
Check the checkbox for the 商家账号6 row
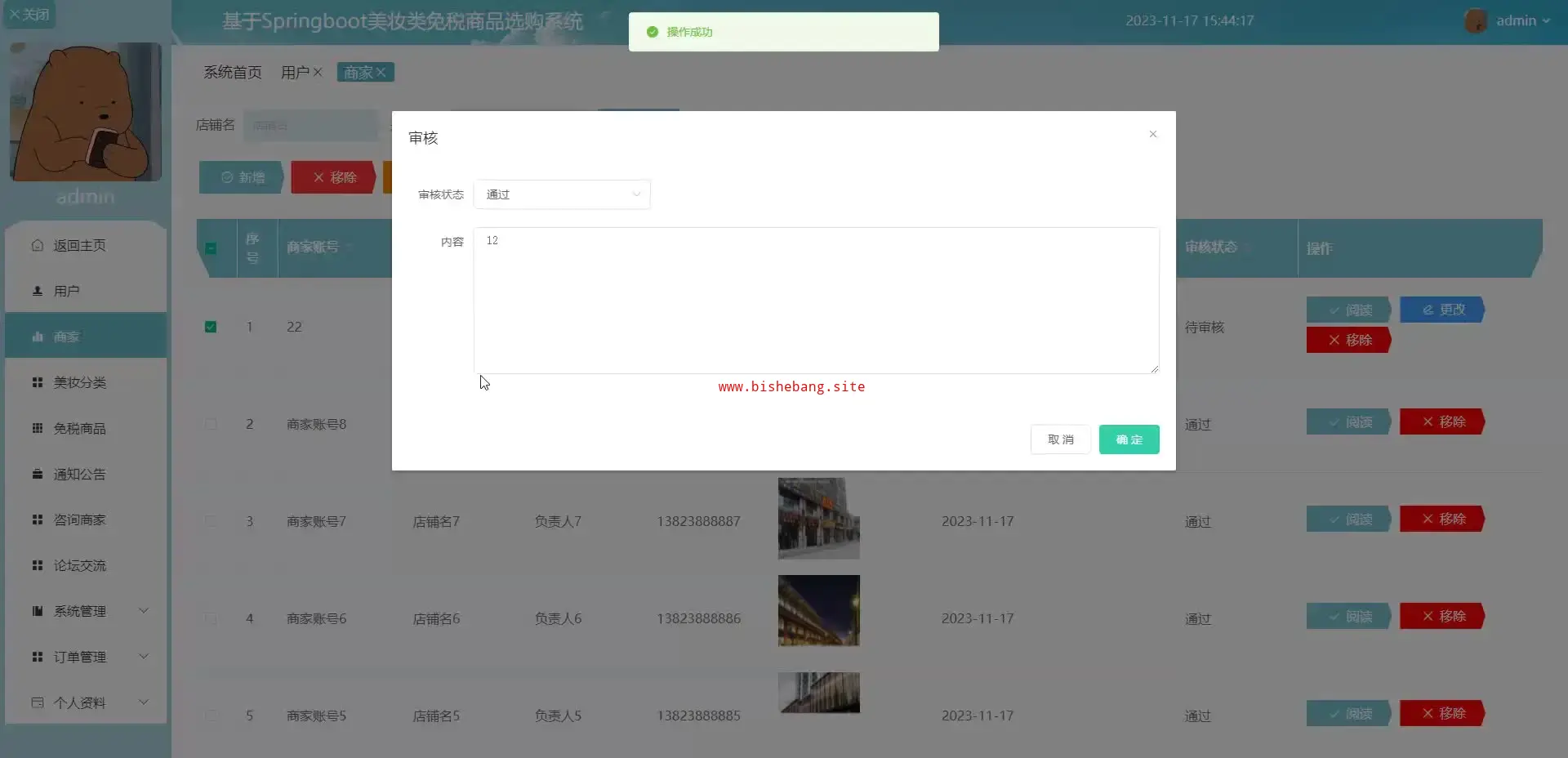pos(211,618)
